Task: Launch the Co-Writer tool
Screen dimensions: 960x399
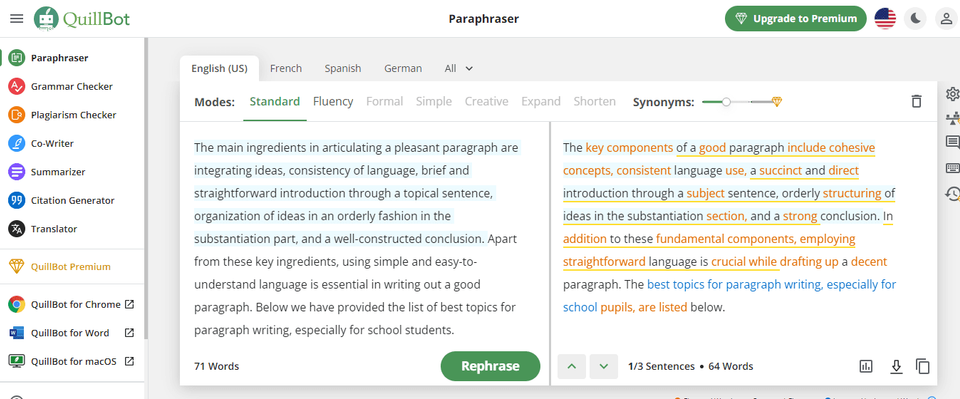Action: click(x=52, y=143)
